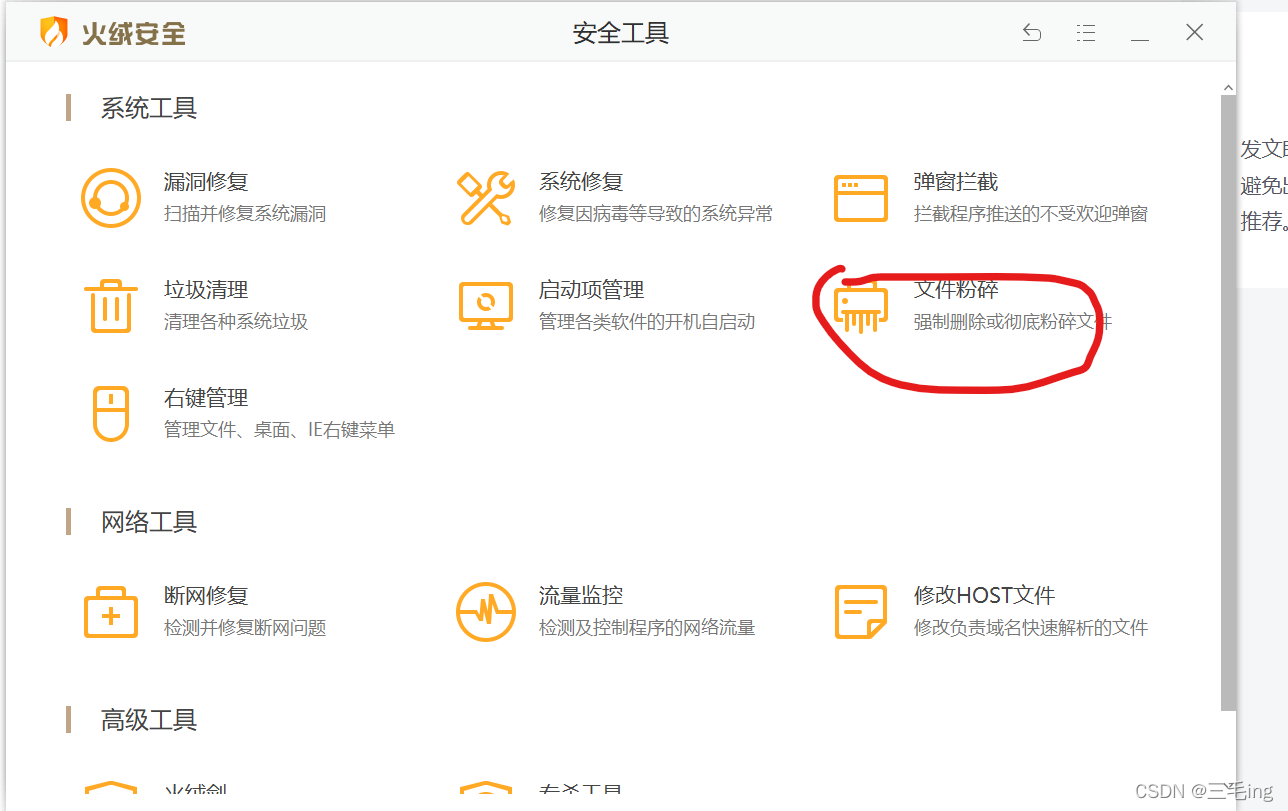Click description 清理各种系统垃圾
The height and width of the screenshot is (811, 1288).
click(236, 322)
